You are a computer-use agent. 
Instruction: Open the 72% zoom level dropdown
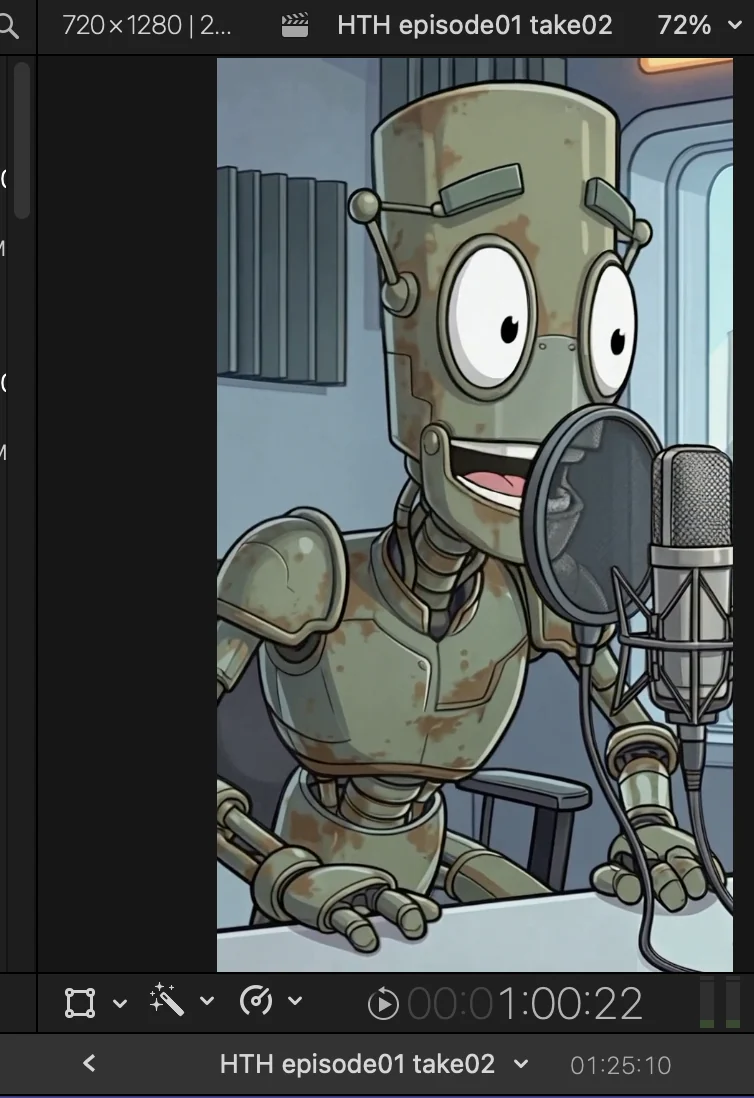[699, 26]
